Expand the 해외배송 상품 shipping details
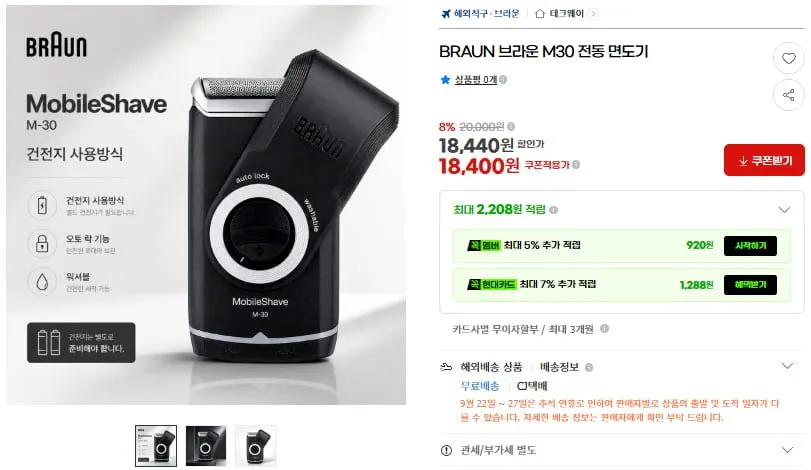This screenshot has width=811, height=470. click(787, 366)
